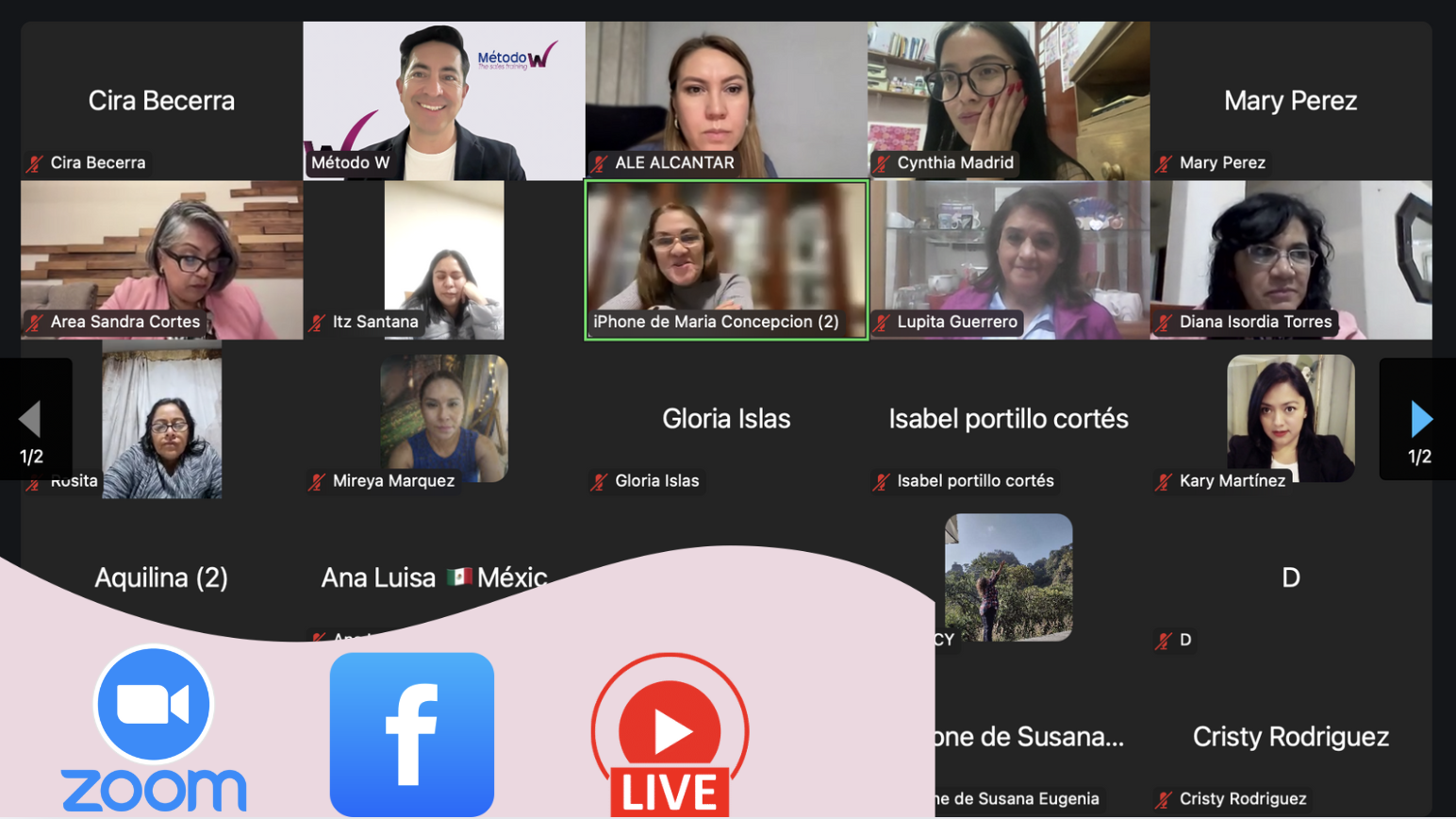Click muted mic icon beside Cynthia Madrid
The height and width of the screenshot is (819, 1456).
tap(882, 163)
